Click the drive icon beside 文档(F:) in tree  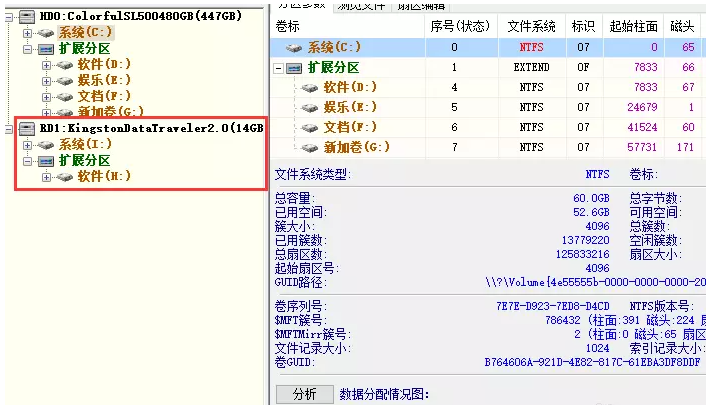click(64, 97)
